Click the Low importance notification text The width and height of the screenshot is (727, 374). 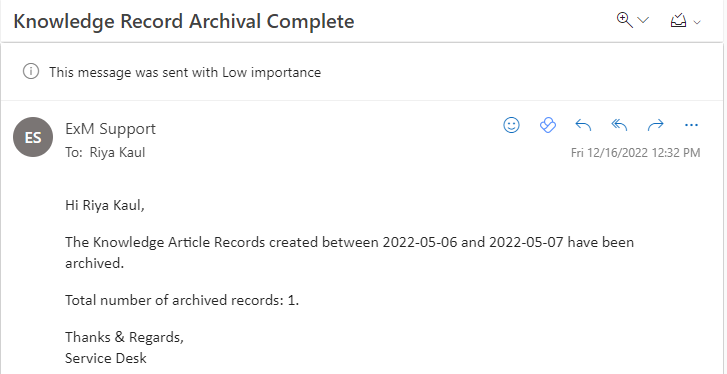point(185,72)
